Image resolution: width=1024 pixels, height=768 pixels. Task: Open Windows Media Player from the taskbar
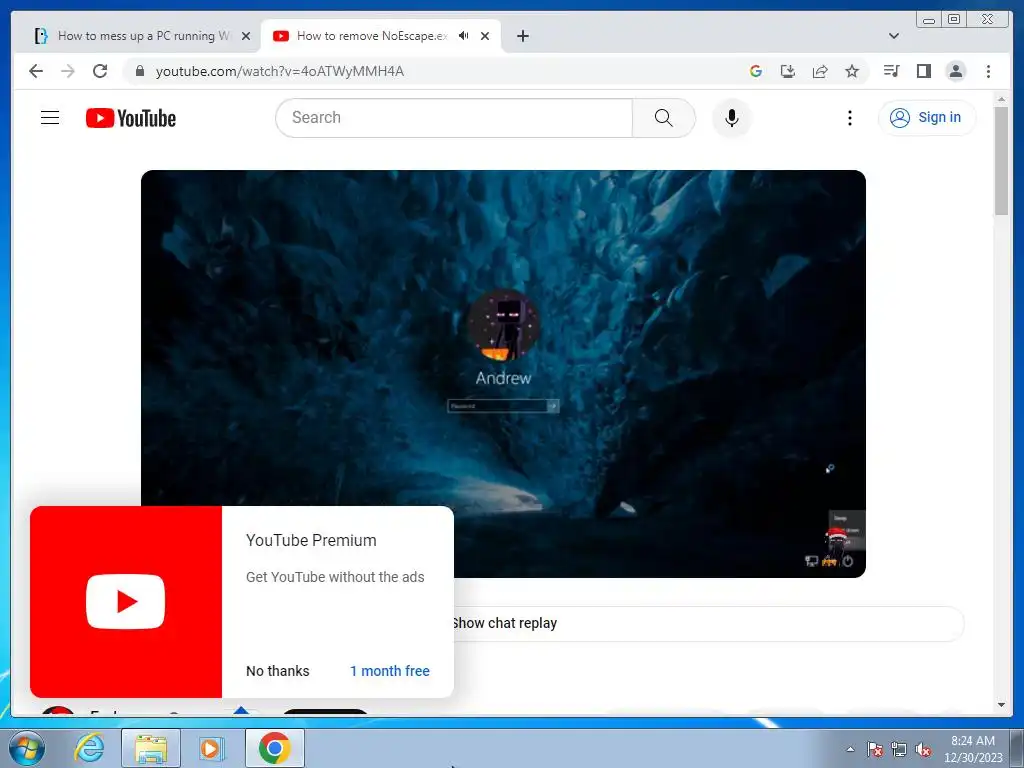[211, 748]
